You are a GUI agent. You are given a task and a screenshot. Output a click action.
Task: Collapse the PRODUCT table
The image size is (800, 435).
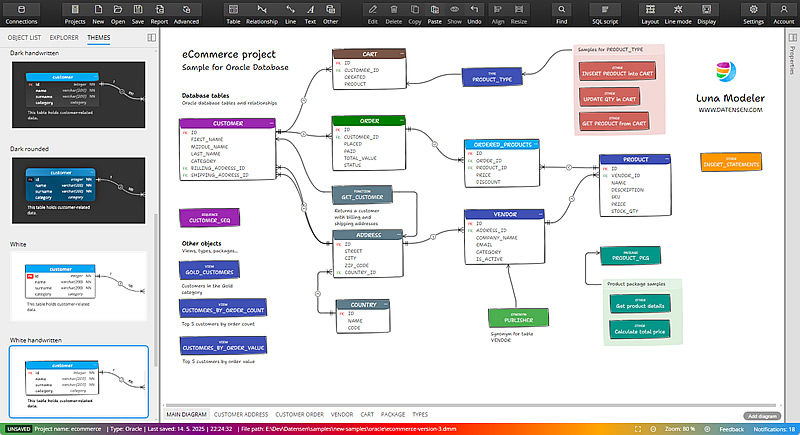[x=666, y=159]
